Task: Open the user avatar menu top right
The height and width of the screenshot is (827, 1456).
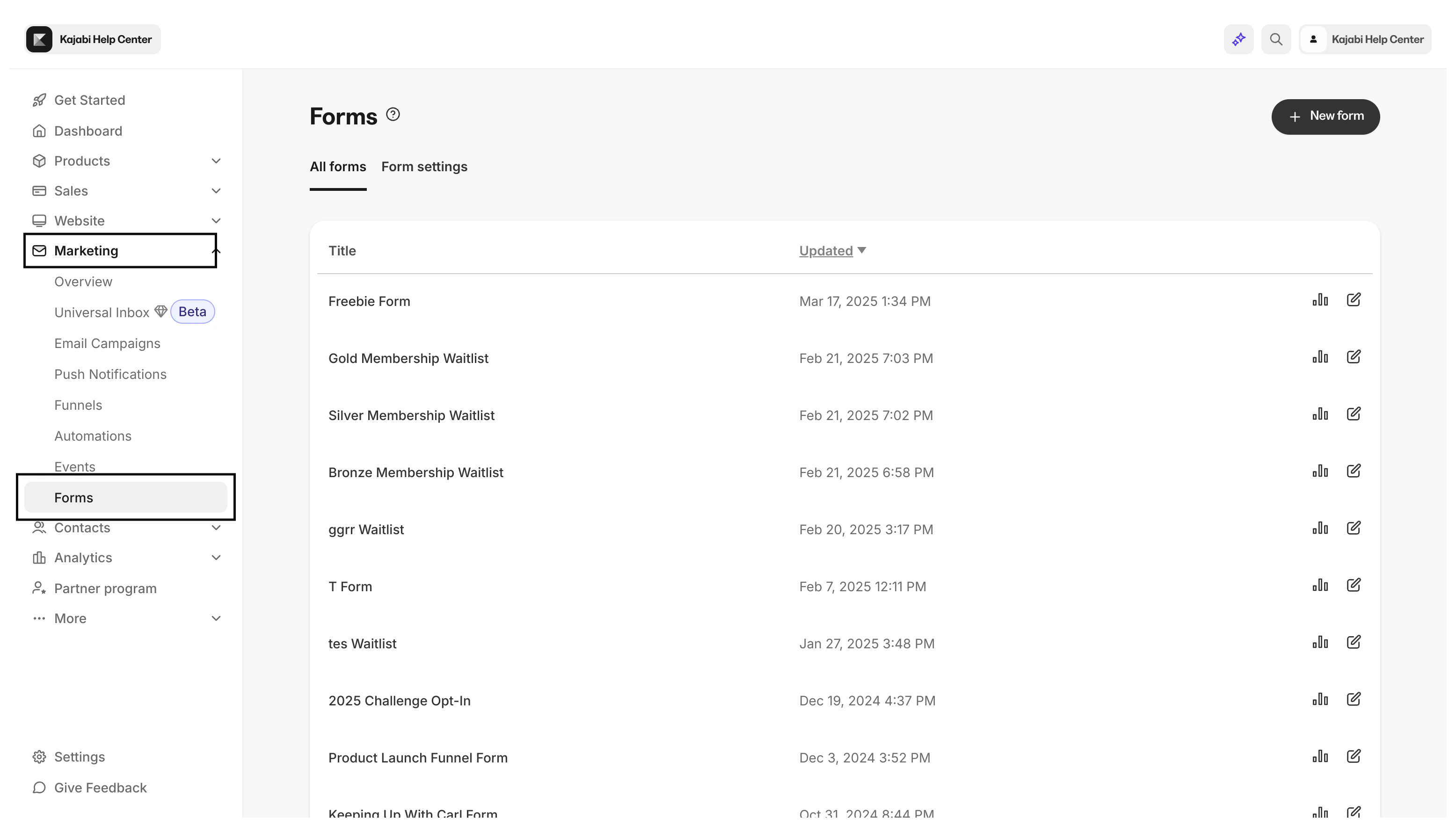Action: [1313, 39]
